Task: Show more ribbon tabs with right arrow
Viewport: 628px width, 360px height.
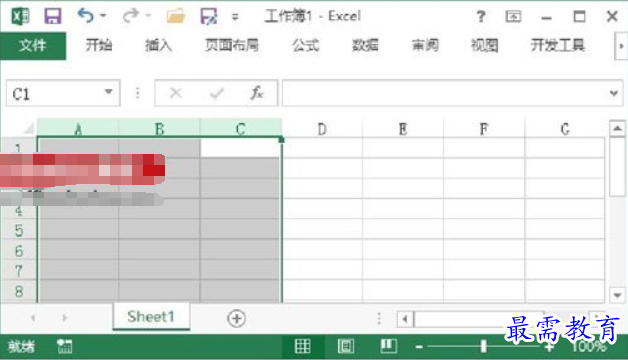Action: point(621,46)
